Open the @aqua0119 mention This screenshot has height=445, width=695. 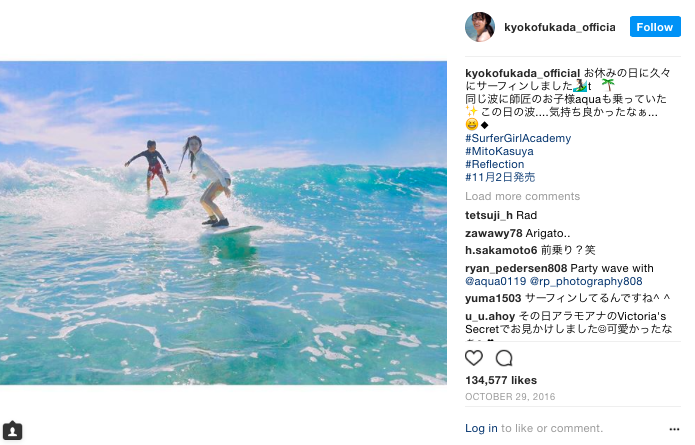[x=496, y=281]
